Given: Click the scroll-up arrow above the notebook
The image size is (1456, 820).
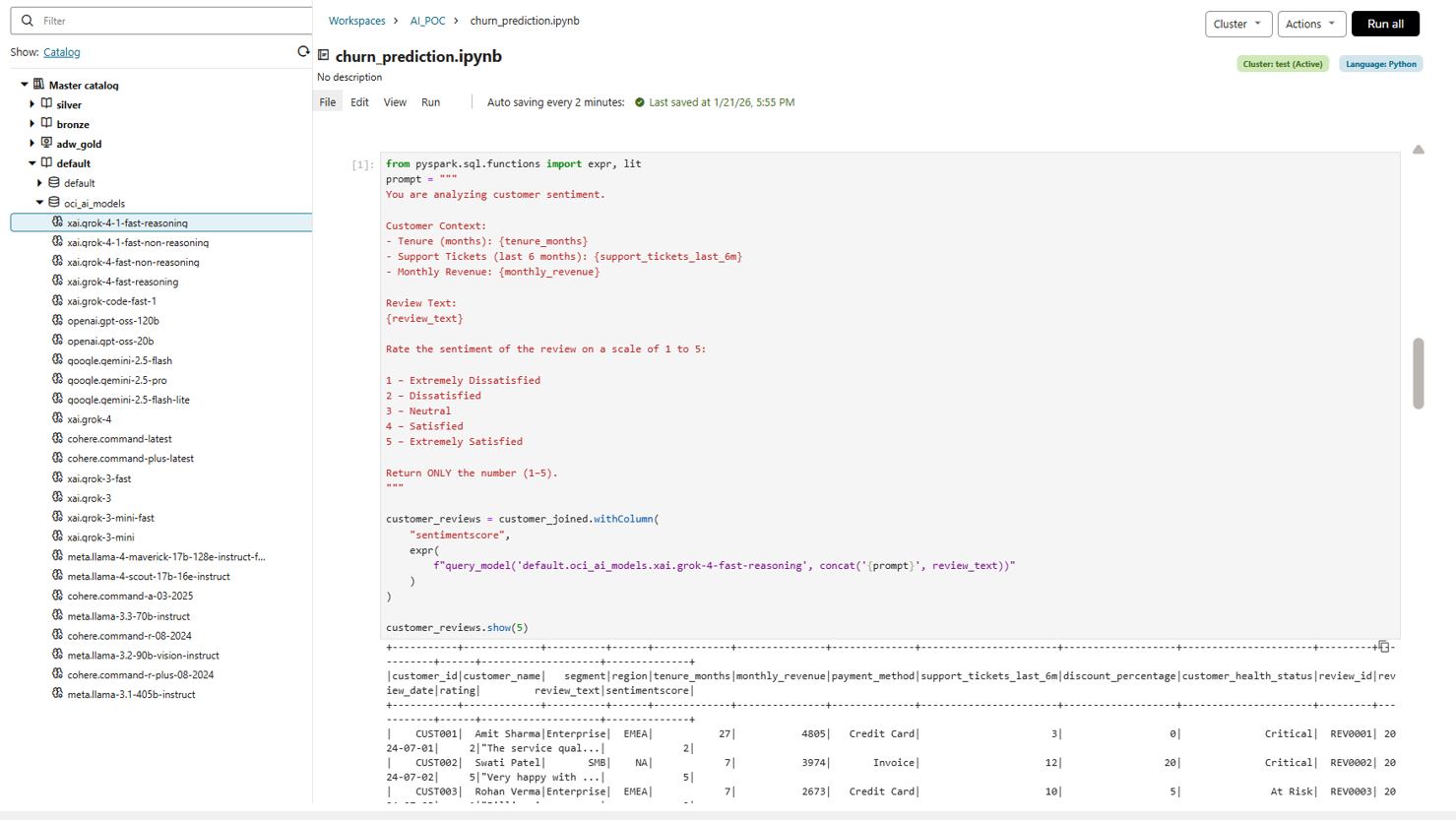Looking at the screenshot, I should point(1418,150).
